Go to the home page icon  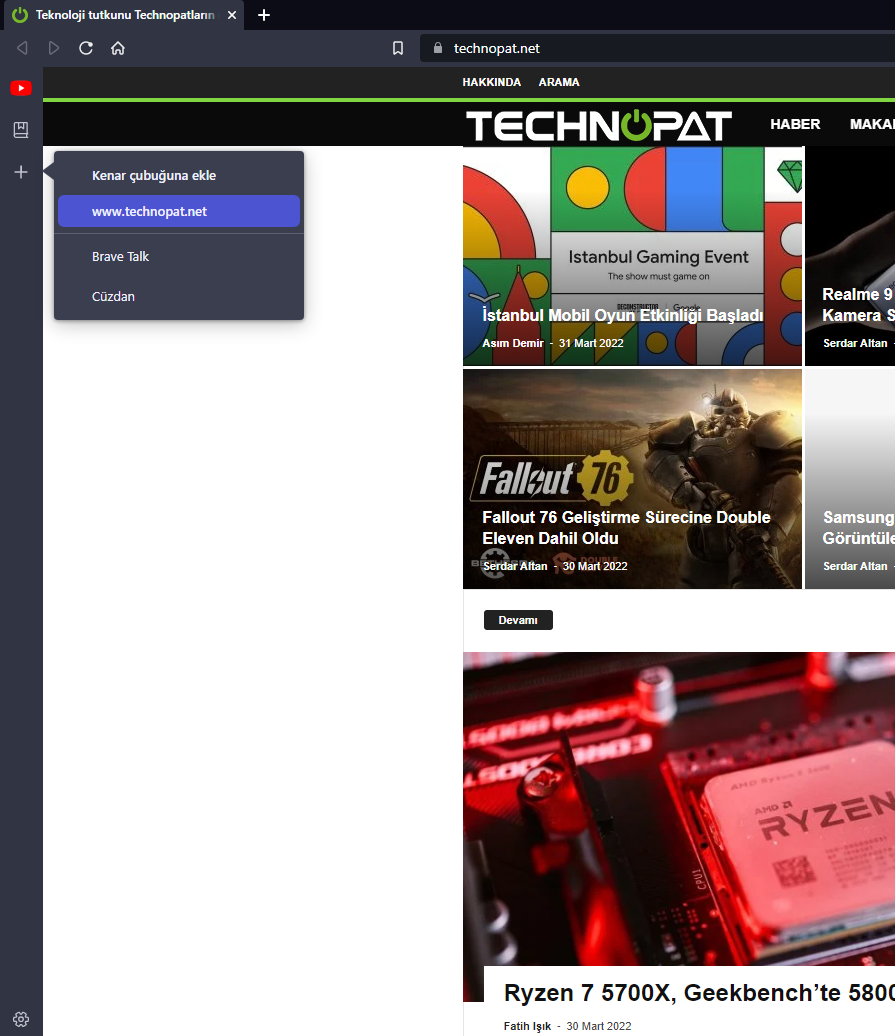118,48
